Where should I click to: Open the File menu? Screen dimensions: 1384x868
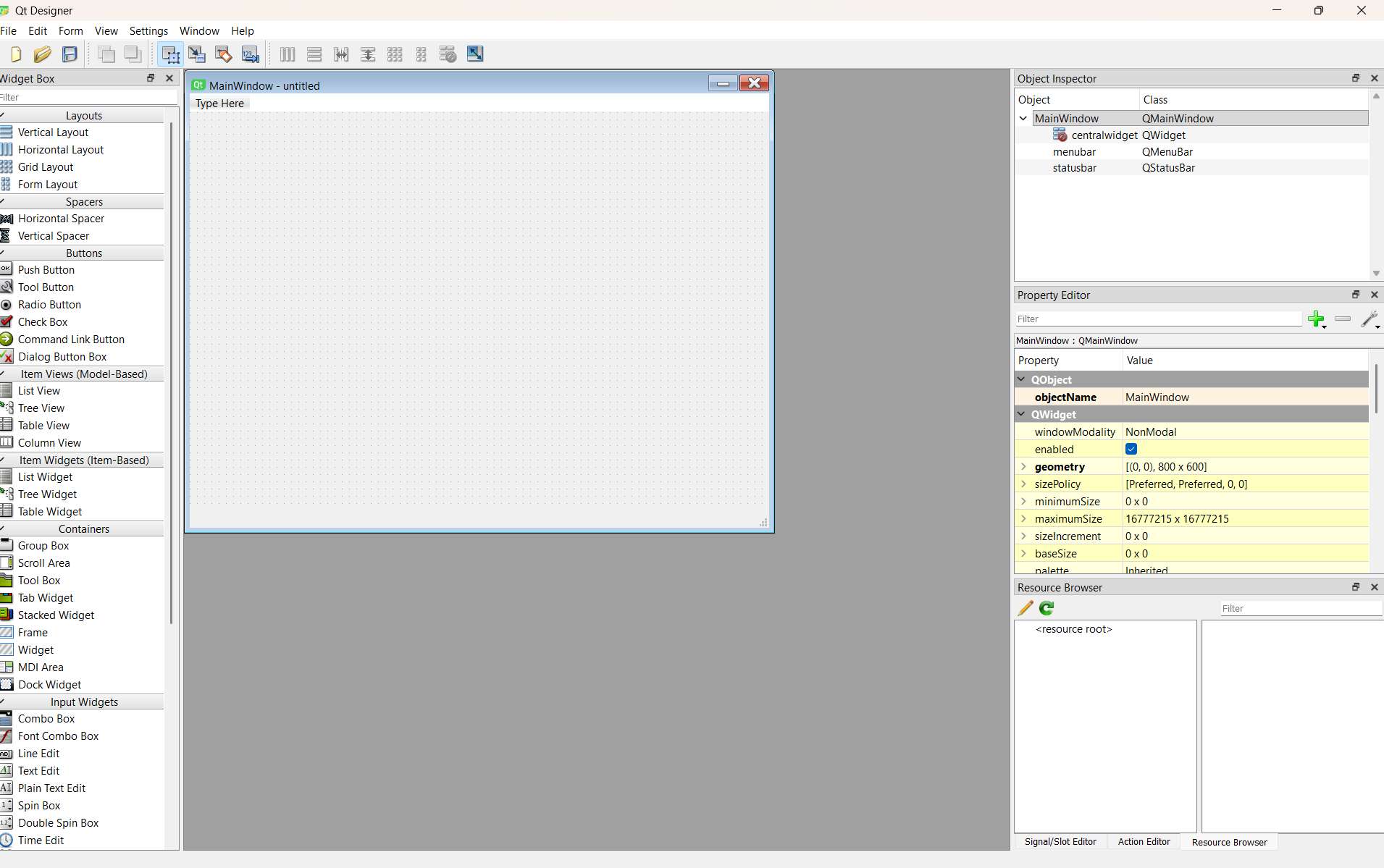[x=9, y=31]
